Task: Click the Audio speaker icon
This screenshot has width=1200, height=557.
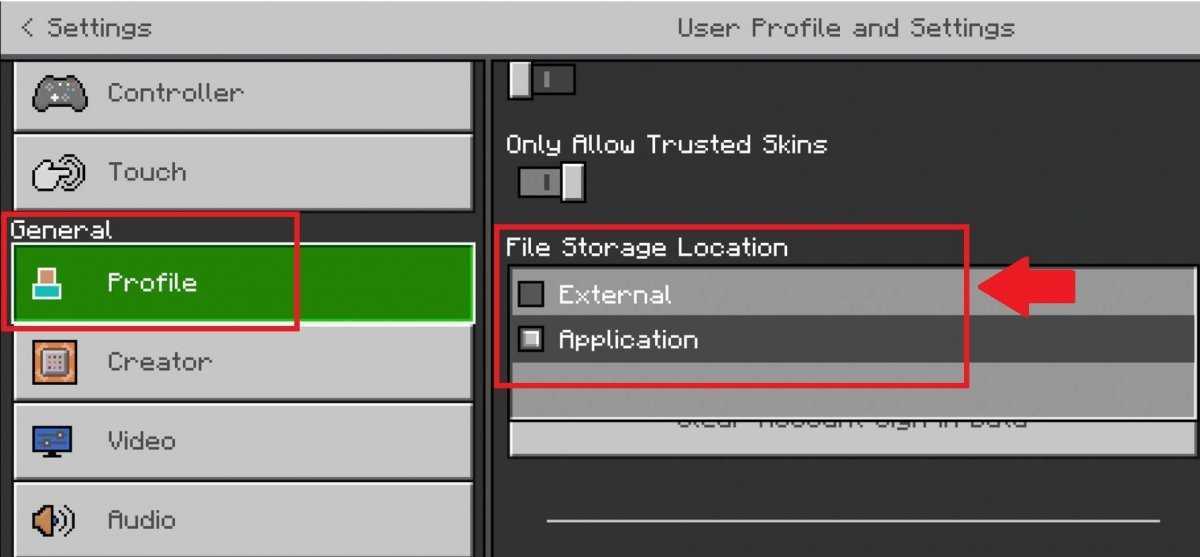Action: click(x=53, y=520)
